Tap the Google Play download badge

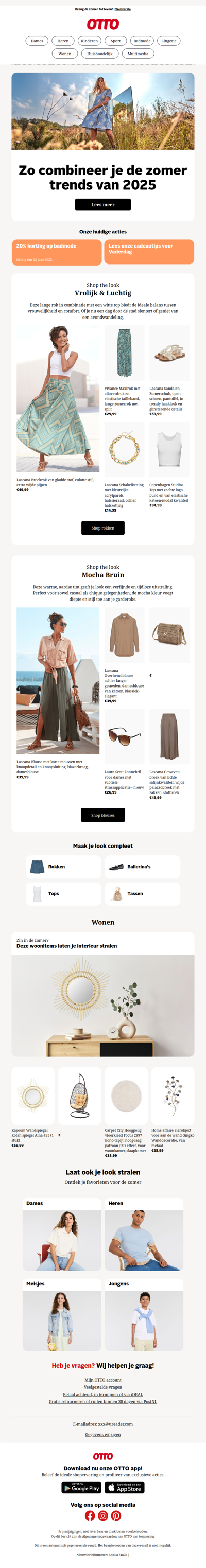point(81,1488)
